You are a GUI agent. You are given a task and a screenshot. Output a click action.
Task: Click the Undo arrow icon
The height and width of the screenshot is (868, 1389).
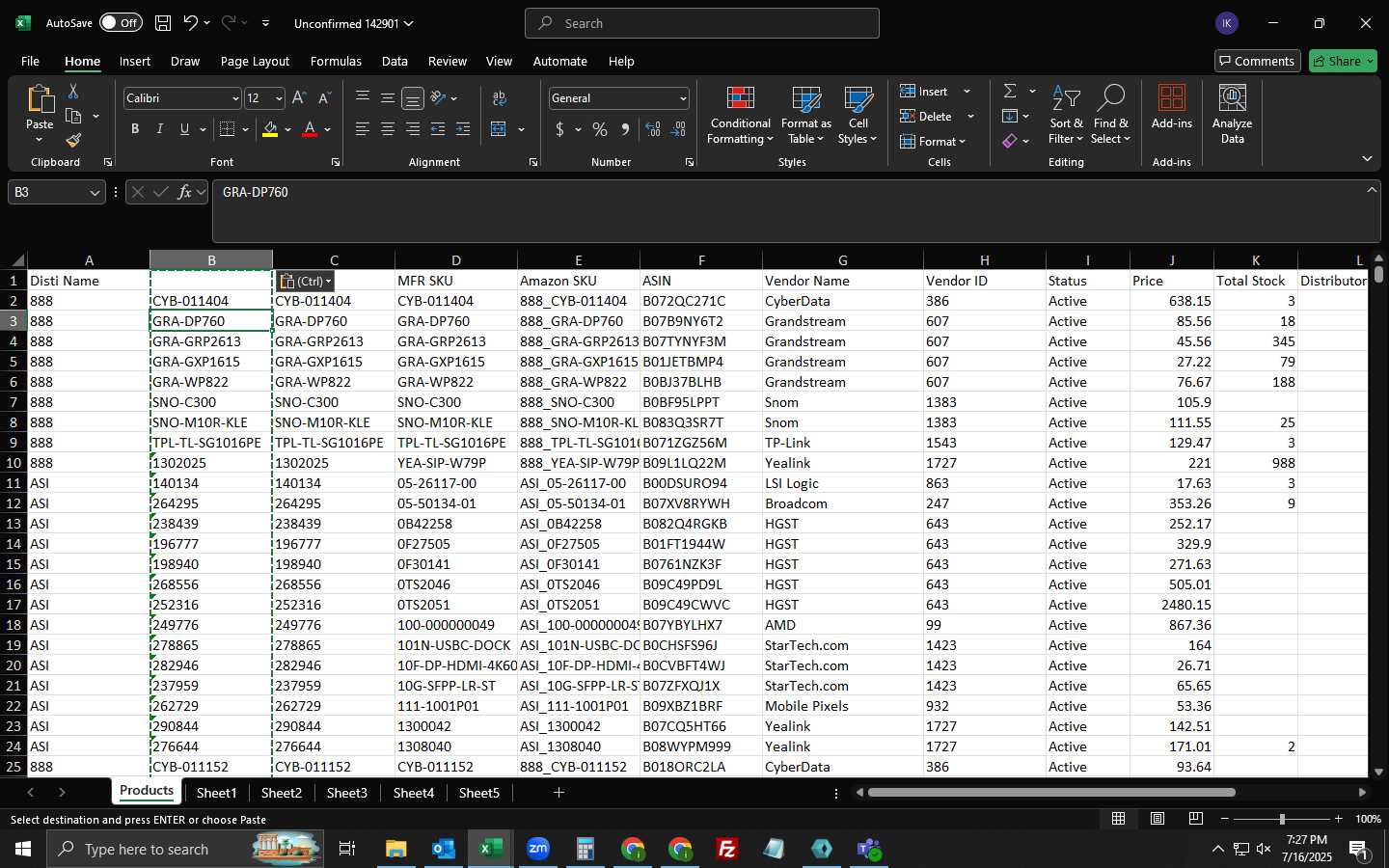(191, 23)
